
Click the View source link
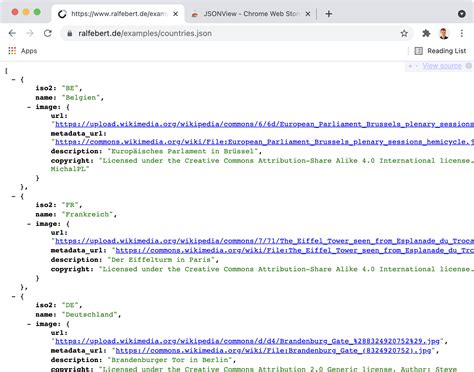click(x=442, y=66)
